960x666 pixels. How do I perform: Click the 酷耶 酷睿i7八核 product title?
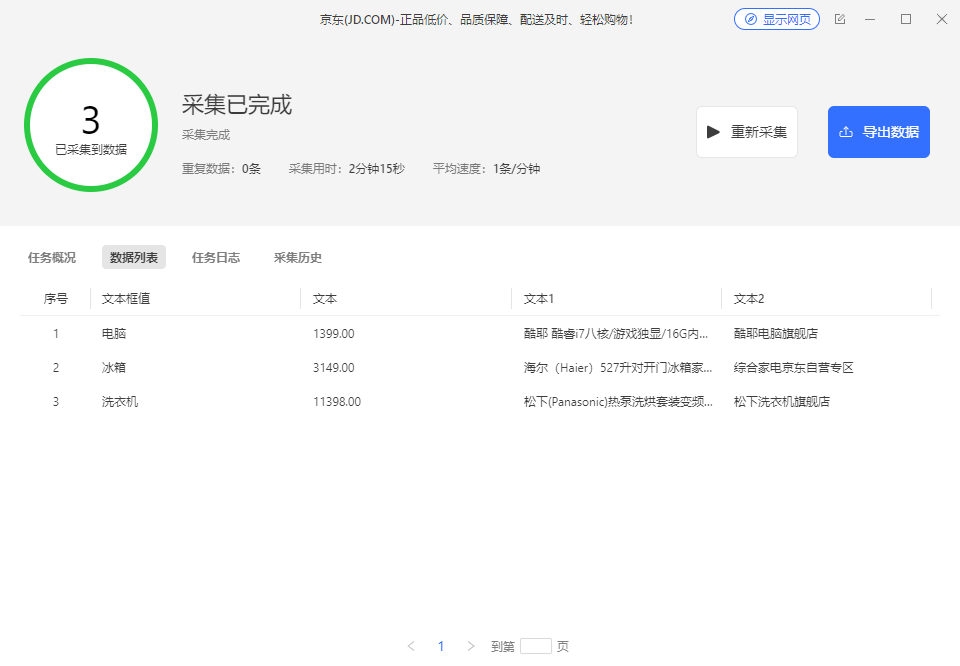616,334
